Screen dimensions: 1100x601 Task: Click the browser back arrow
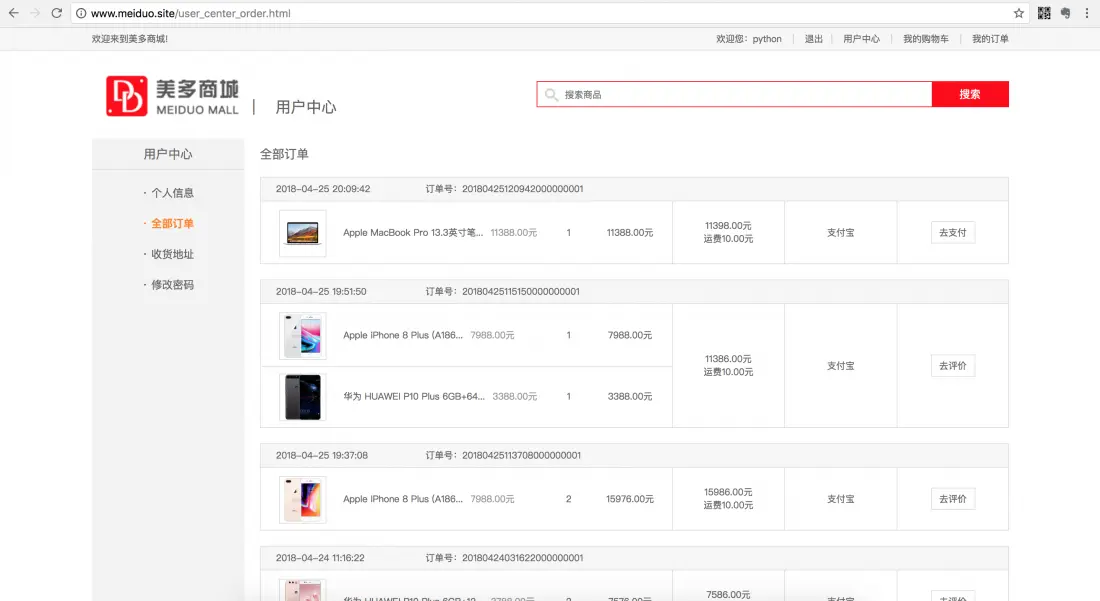(13, 13)
